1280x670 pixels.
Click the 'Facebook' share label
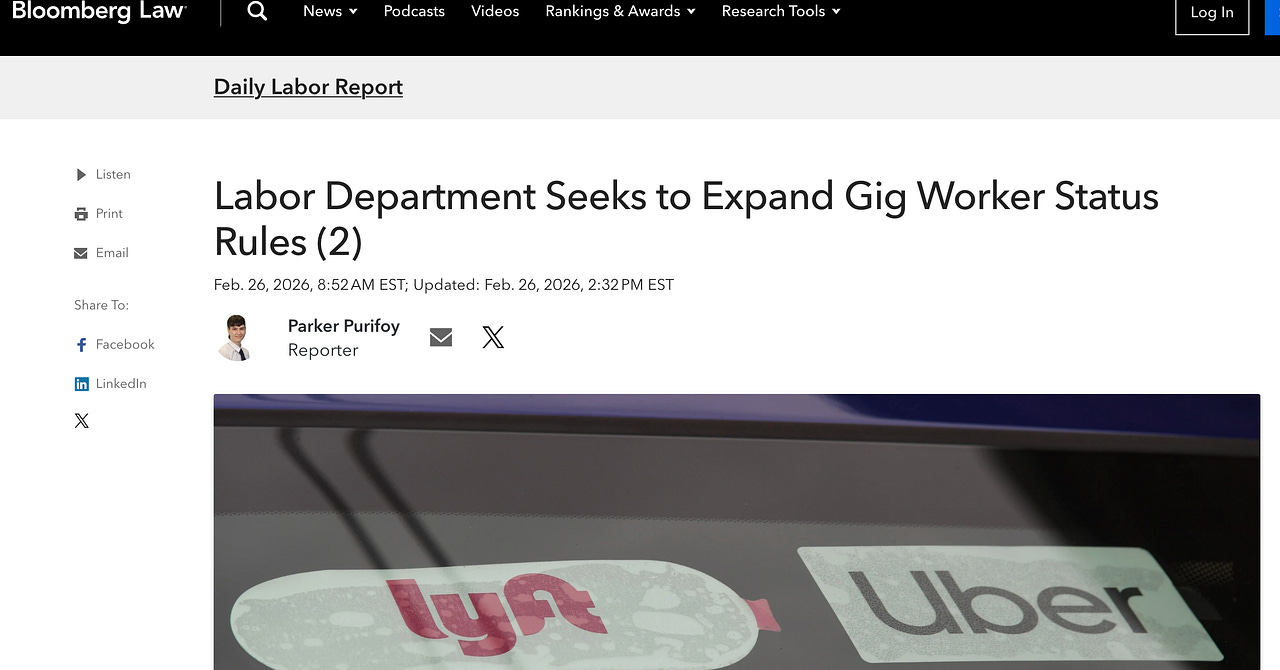tap(125, 345)
